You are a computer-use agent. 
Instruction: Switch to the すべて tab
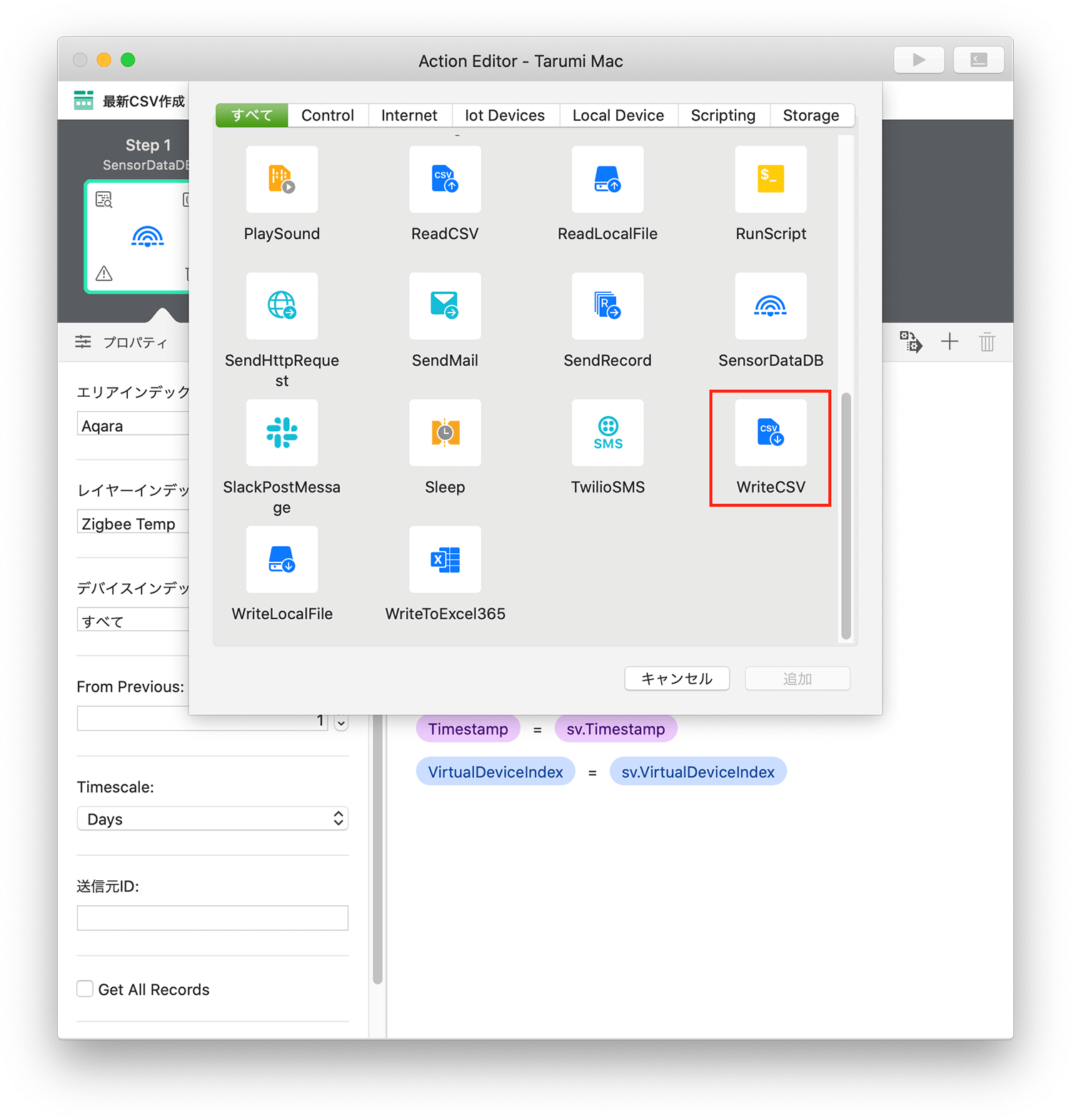pyautogui.click(x=252, y=116)
